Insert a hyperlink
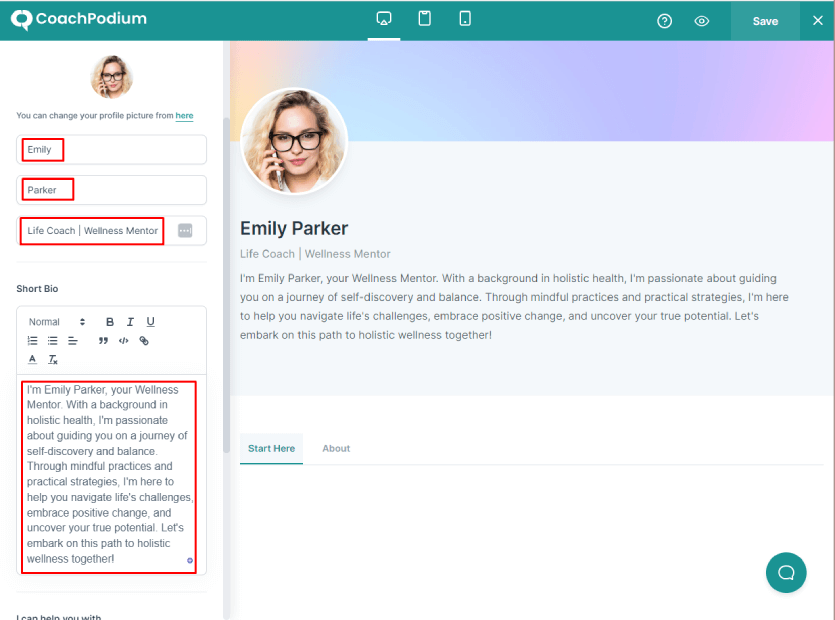The image size is (835, 620). [x=144, y=341]
